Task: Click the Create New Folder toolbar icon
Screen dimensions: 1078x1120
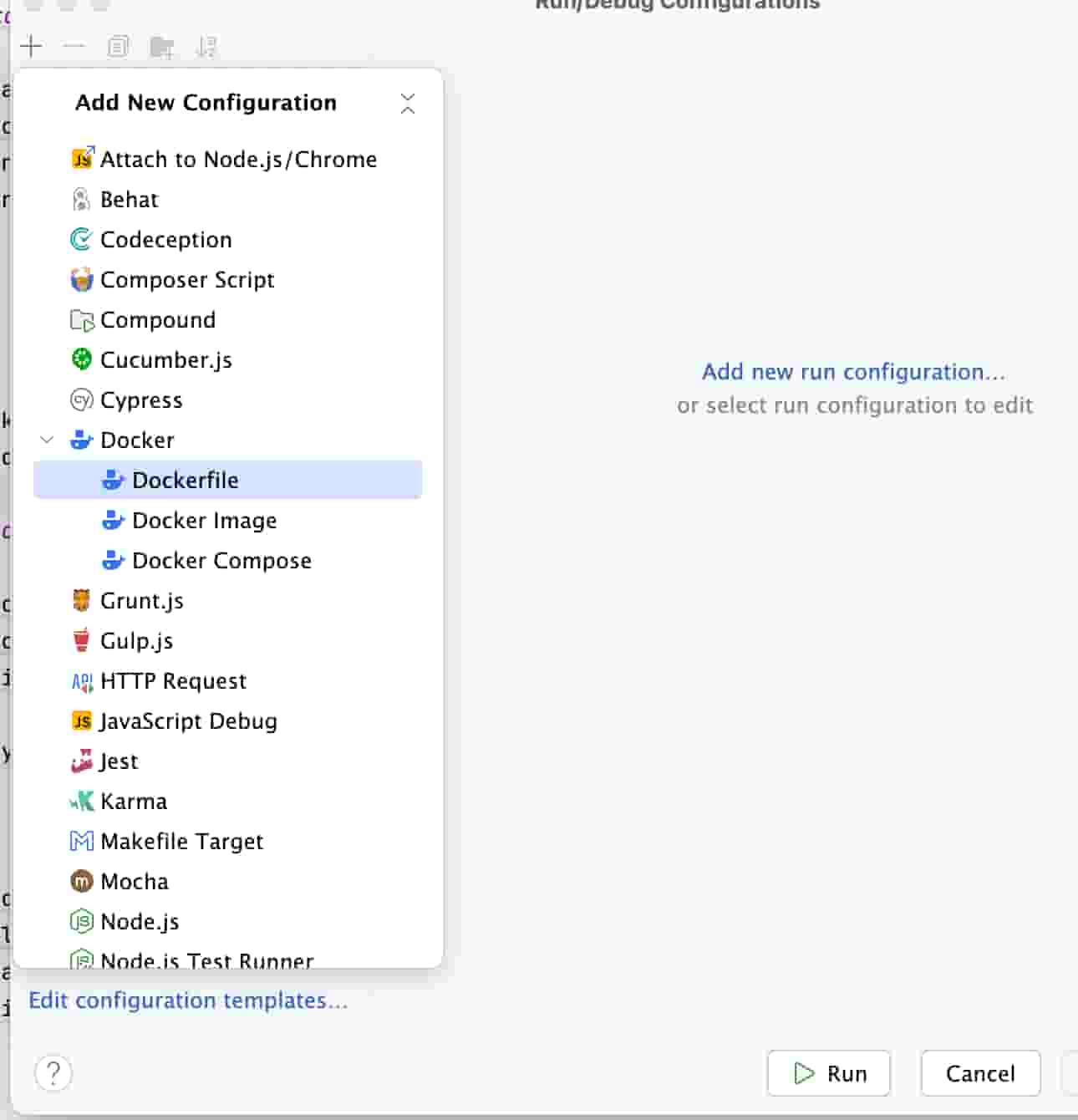Action: [x=162, y=47]
